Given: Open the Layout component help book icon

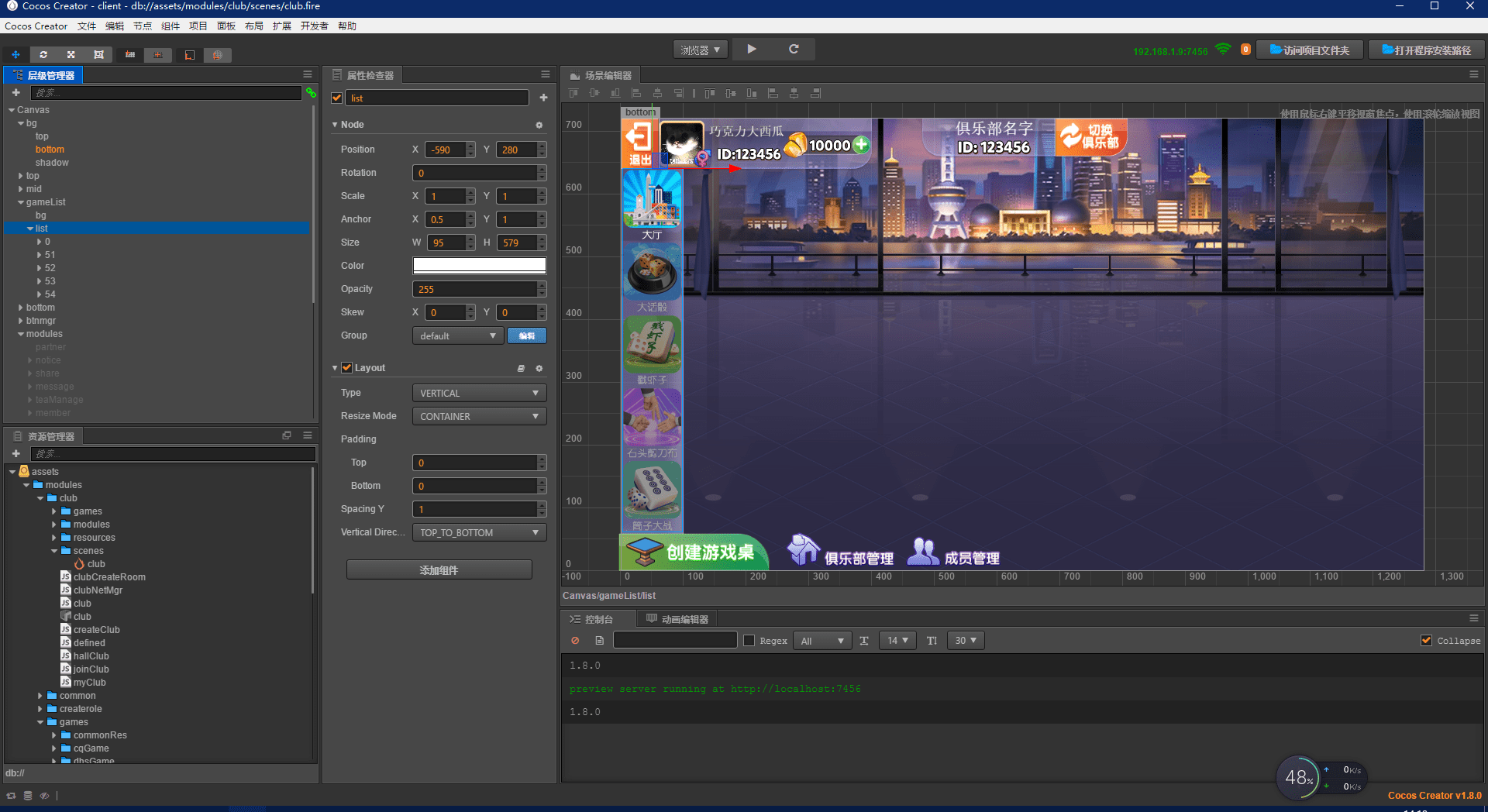Looking at the screenshot, I should tap(521, 368).
